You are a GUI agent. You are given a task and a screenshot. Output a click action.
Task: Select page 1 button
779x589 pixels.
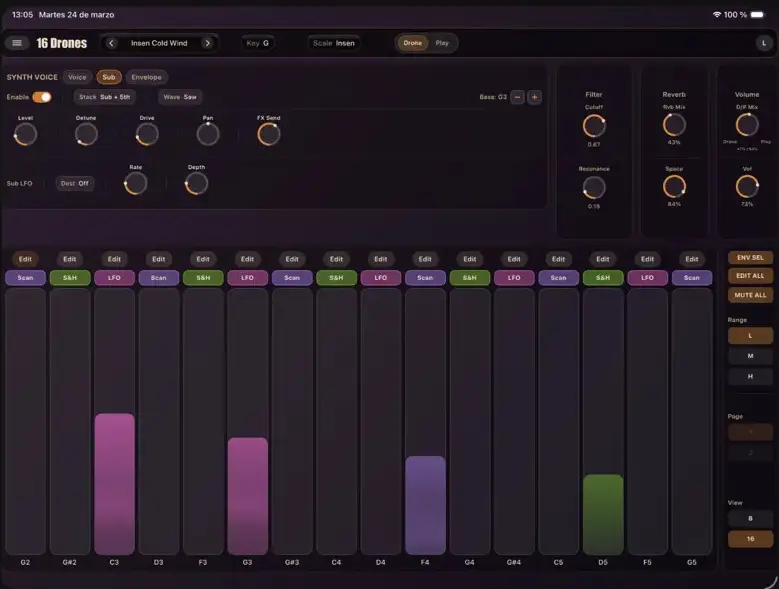tap(750, 432)
